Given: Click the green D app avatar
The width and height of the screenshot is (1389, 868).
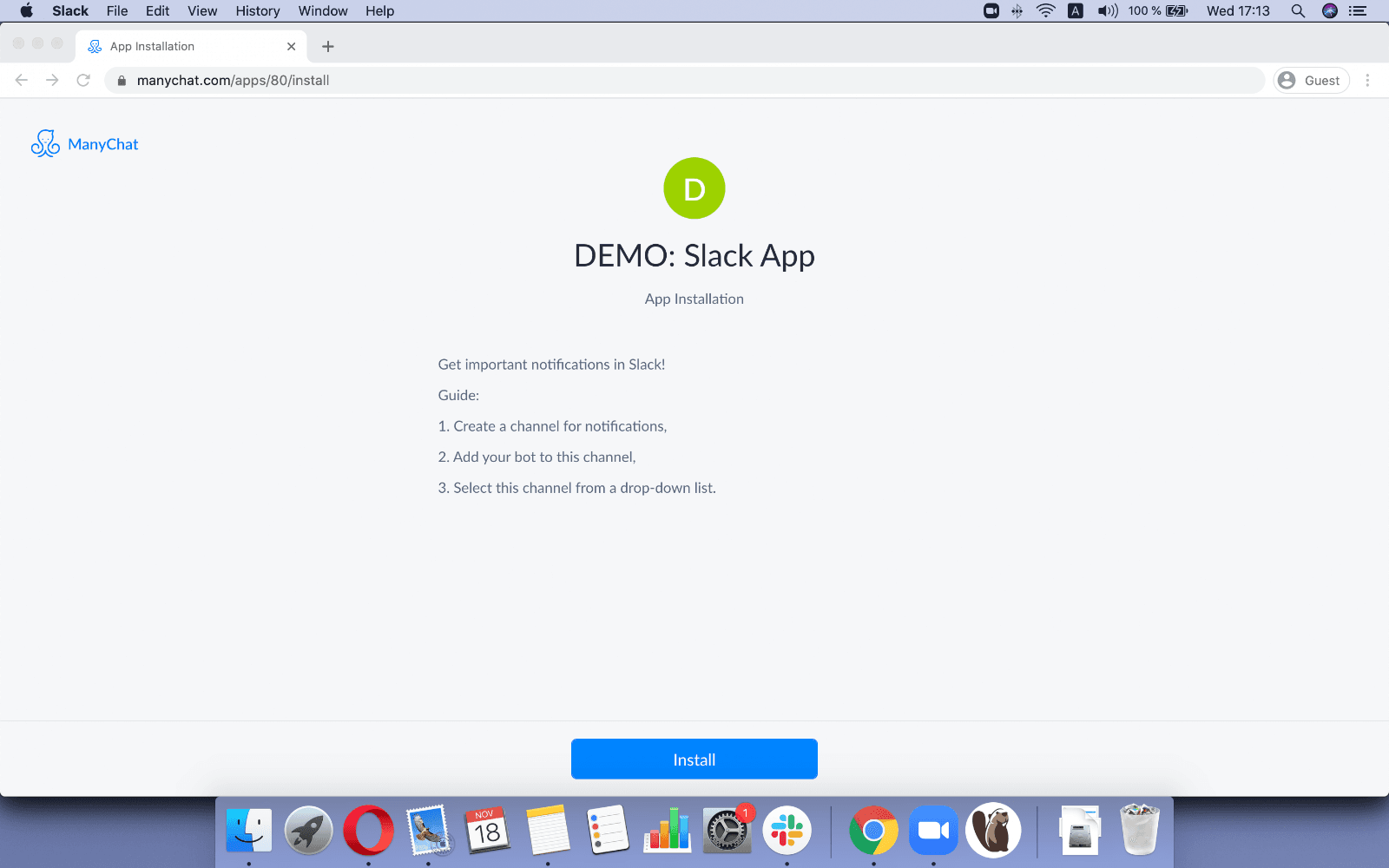Looking at the screenshot, I should point(694,188).
